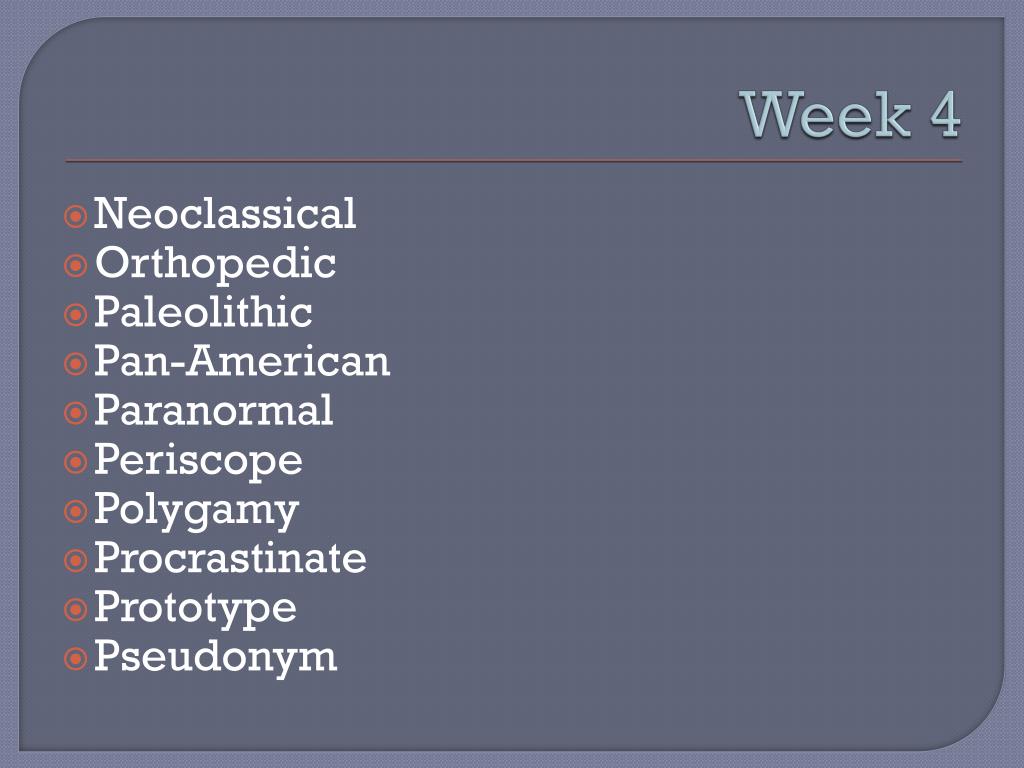Click the bullet icon beside Orthopedic
Screen dimensions: 1024x768
click(76, 265)
